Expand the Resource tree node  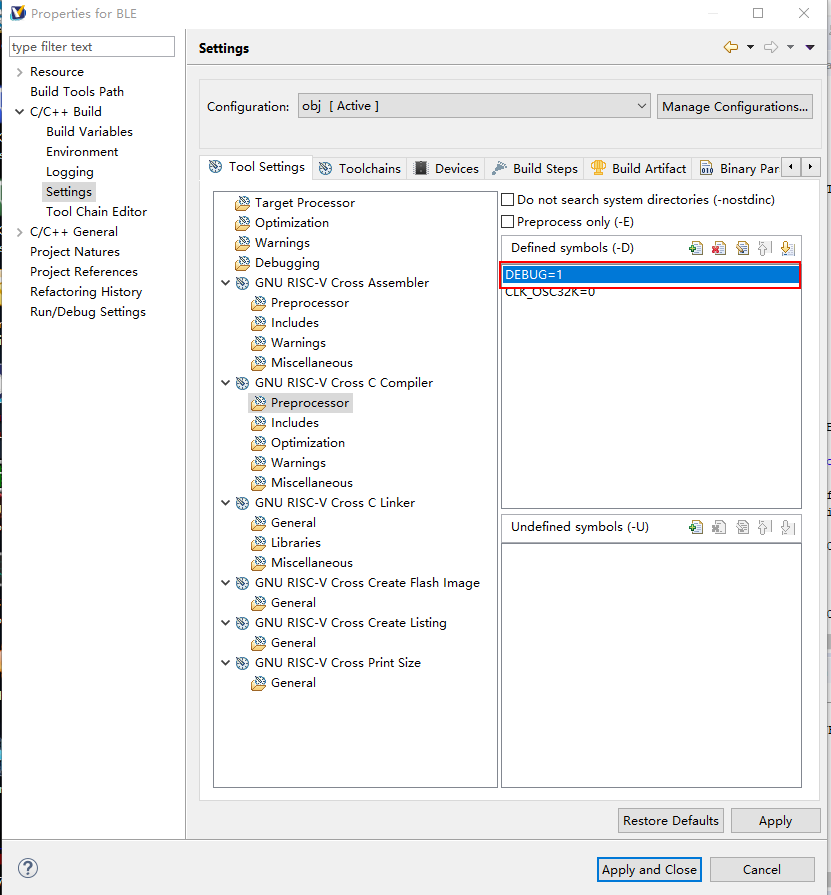click(19, 72)
